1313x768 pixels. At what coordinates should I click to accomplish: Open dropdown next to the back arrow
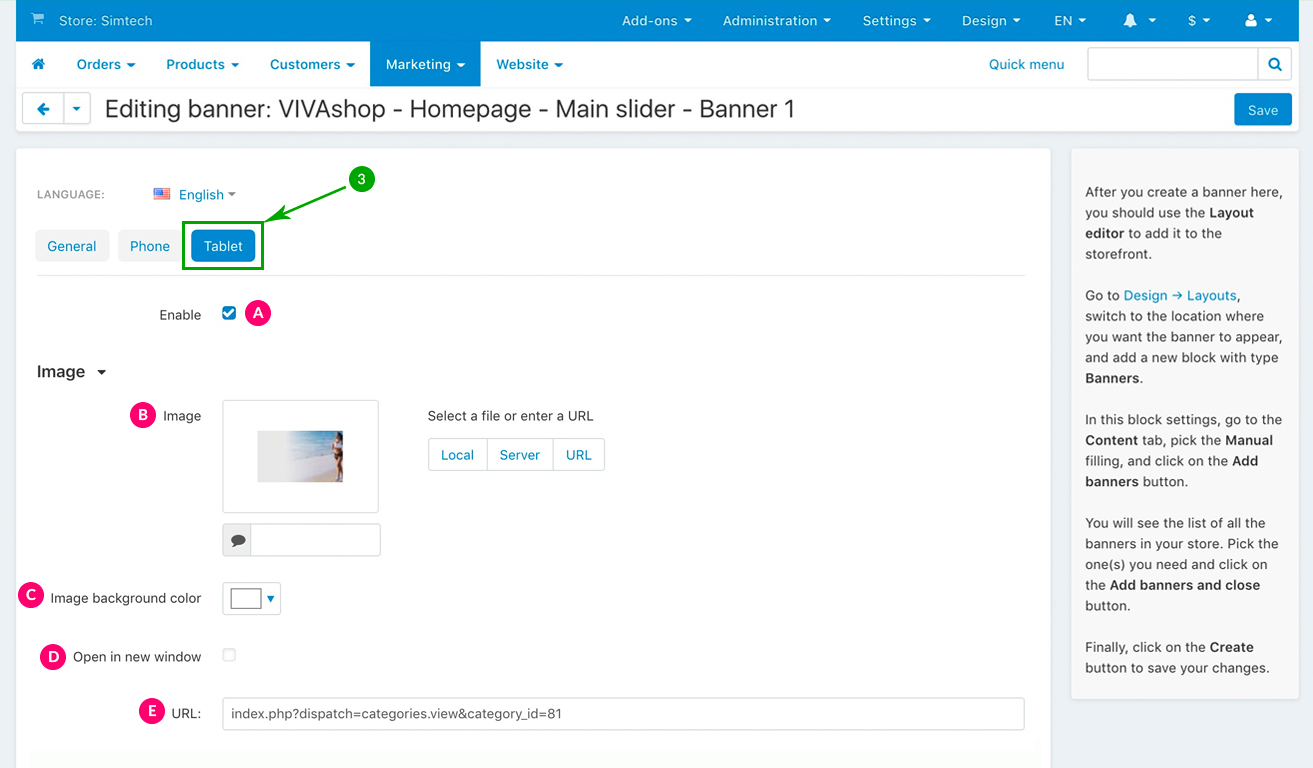point(77,109)
